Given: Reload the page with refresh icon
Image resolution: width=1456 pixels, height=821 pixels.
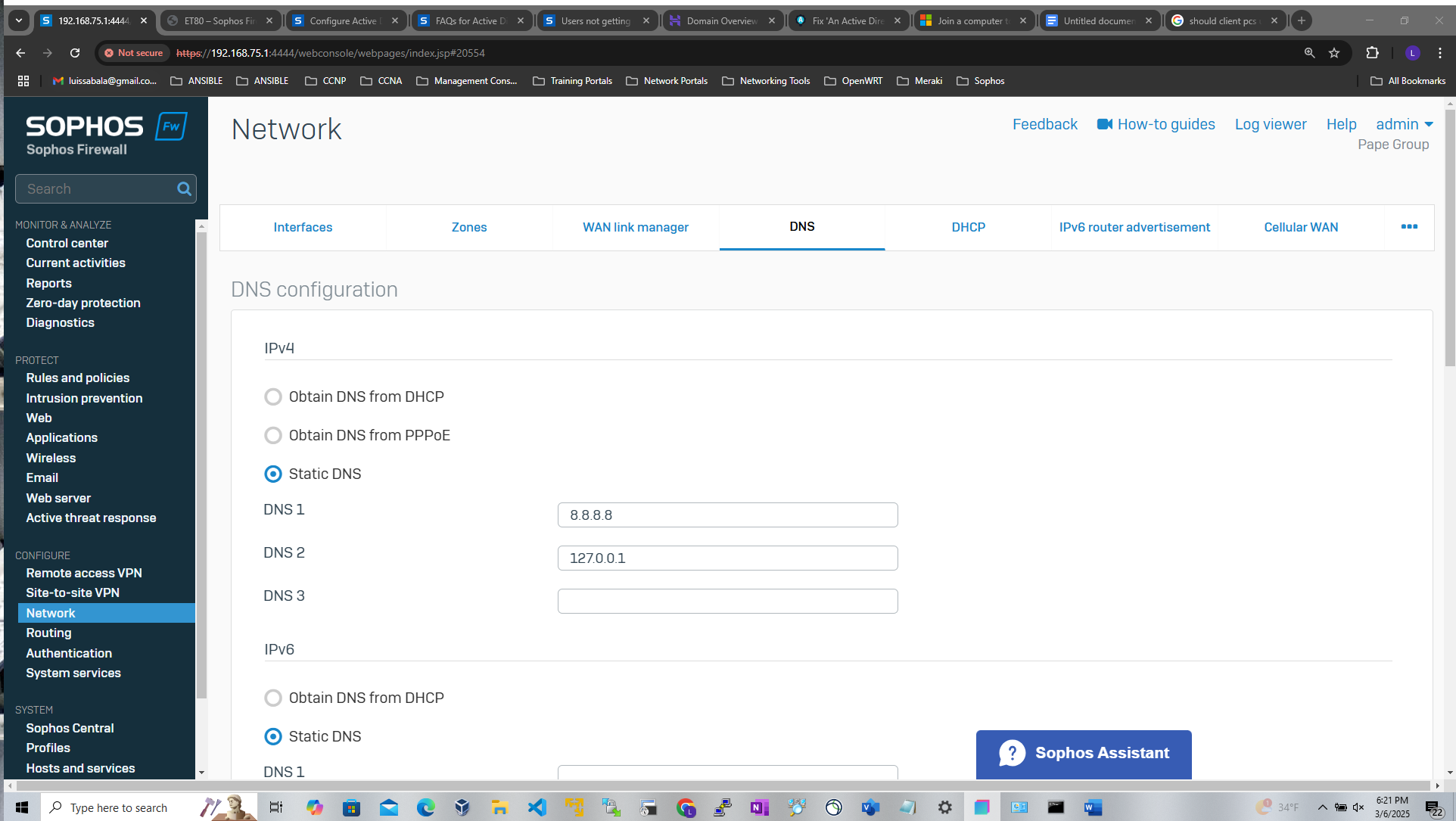Looking at the screenshot, I should pos(75,53).
